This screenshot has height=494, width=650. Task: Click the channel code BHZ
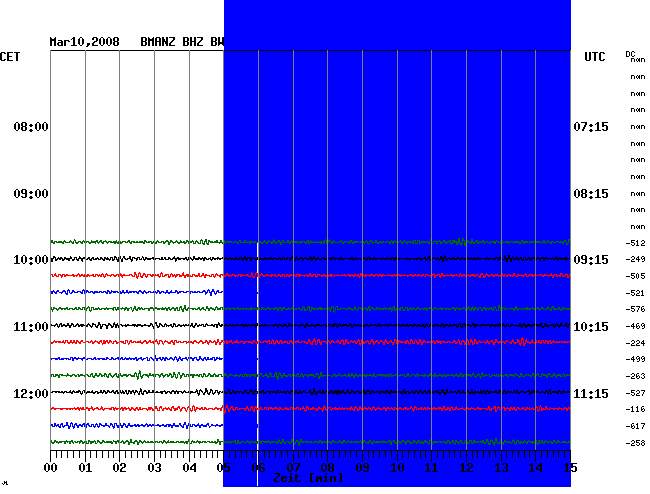pos(193,42)
